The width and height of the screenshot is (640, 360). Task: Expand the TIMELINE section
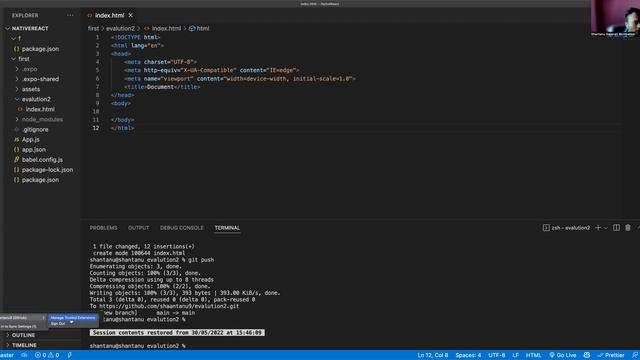pos(24,345)
